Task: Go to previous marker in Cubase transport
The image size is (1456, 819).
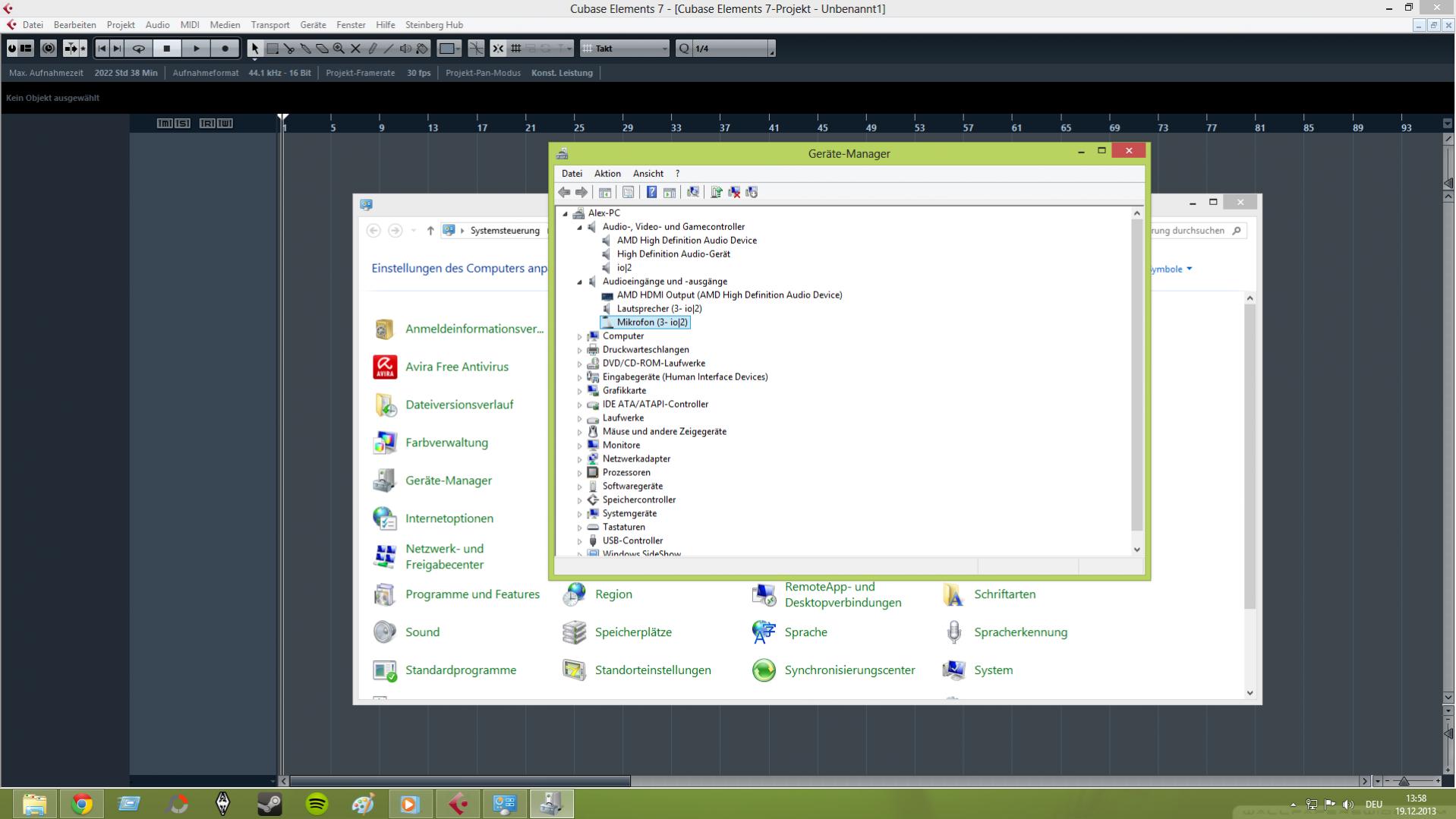Action: point(102,49)
